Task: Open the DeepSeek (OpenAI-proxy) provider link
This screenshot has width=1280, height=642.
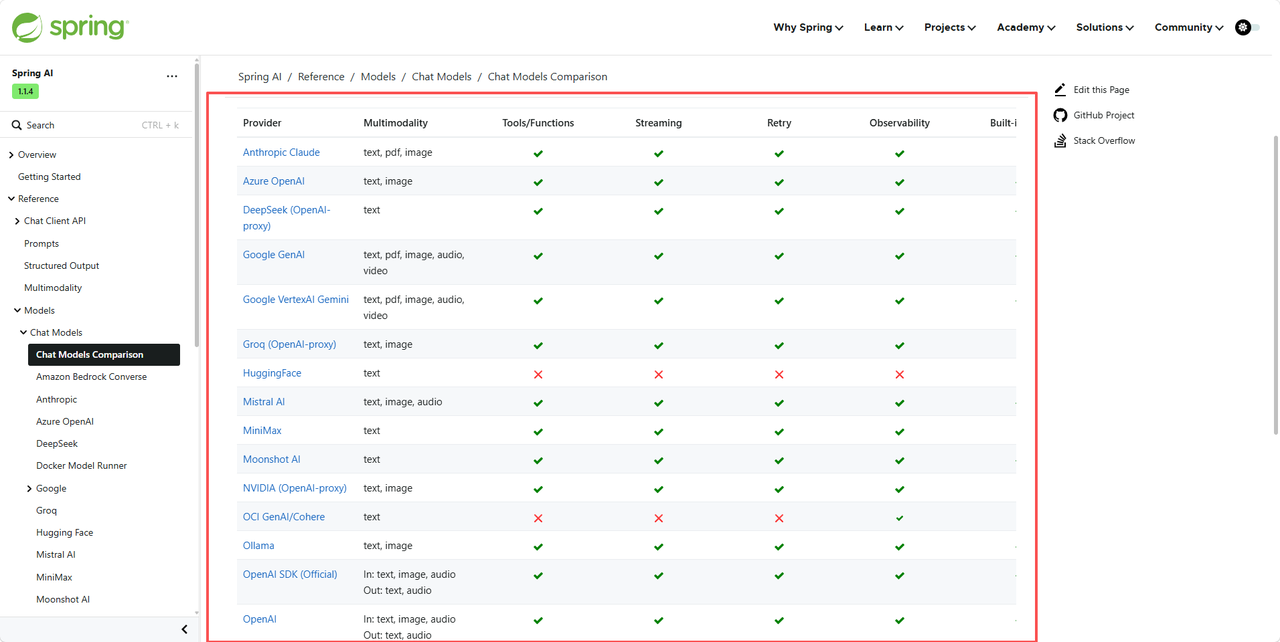Action: tap(286, 218)
